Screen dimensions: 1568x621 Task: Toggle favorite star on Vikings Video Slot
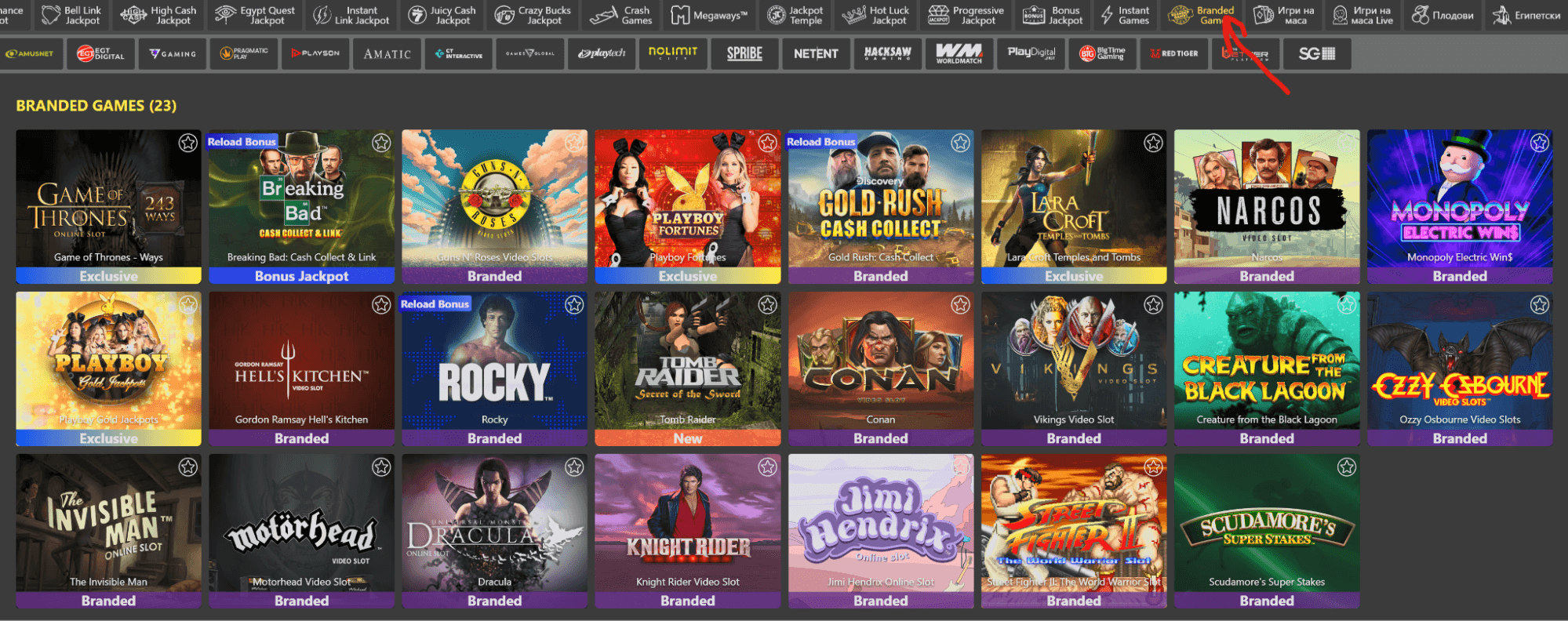tap(1153, 305)
